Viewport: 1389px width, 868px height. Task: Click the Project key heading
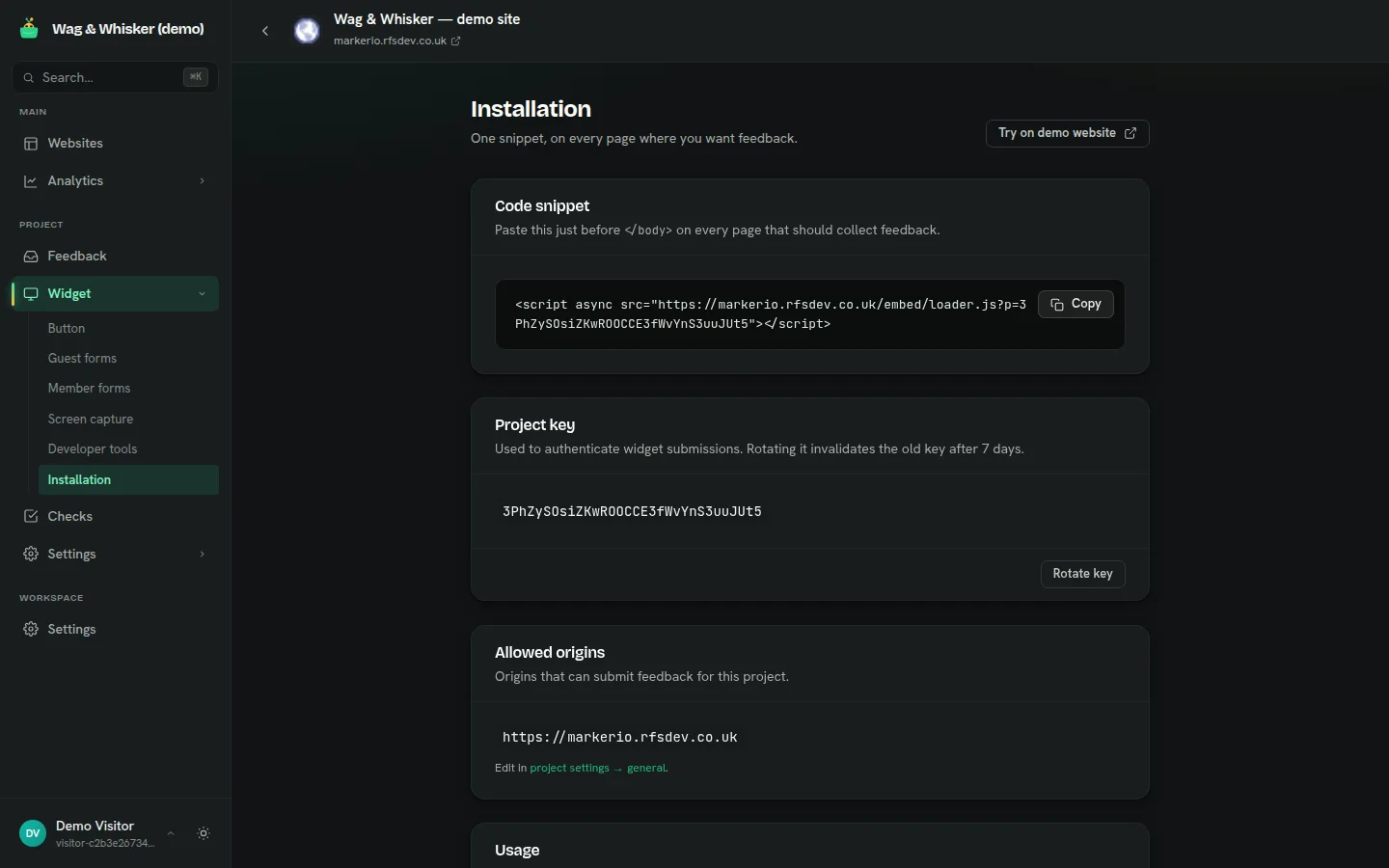tap(534, 425)
